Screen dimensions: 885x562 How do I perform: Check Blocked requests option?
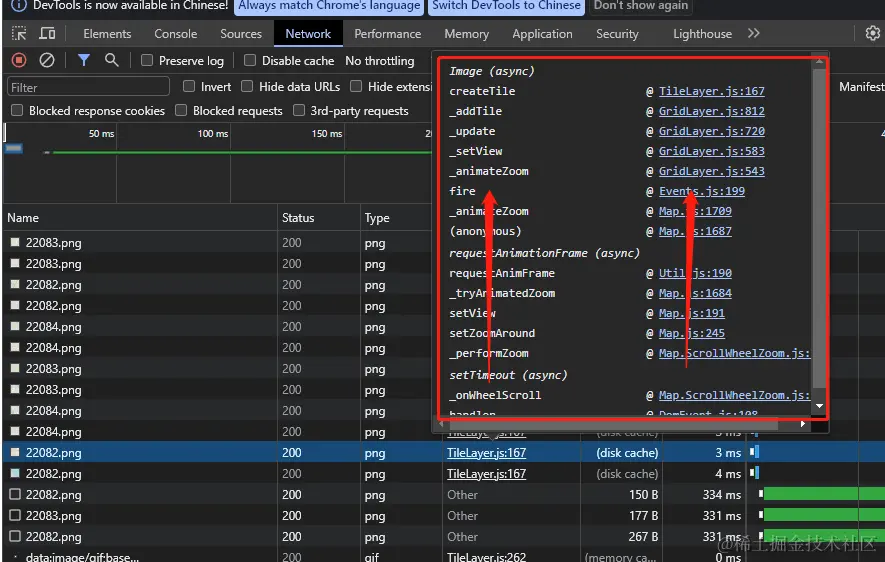click(181, 111)
